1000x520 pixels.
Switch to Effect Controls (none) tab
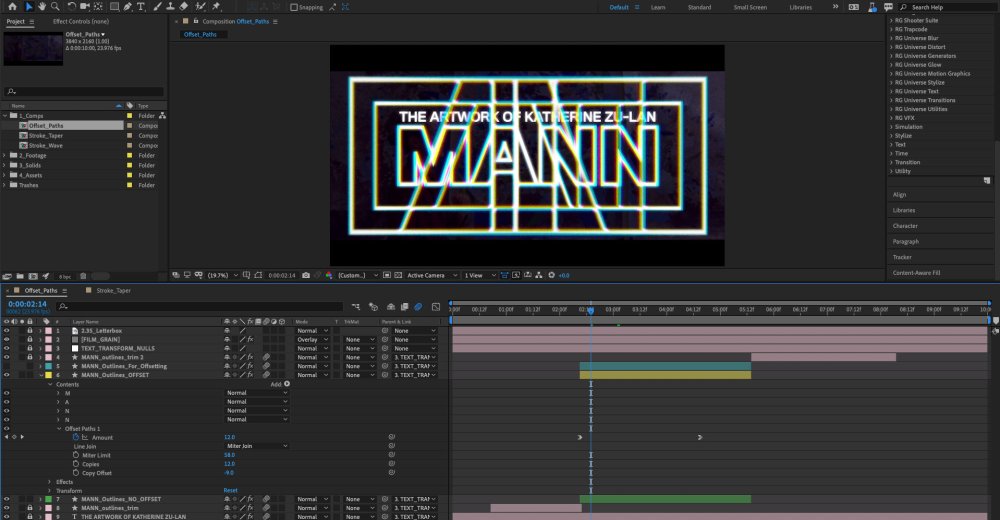pyautogui.click(x=81, y=21)
